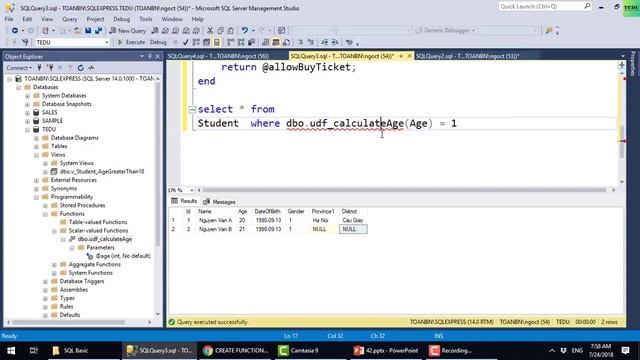640x360 pixels.
Task: Click the Save icon in the toolbar
Action: point(88,31)
